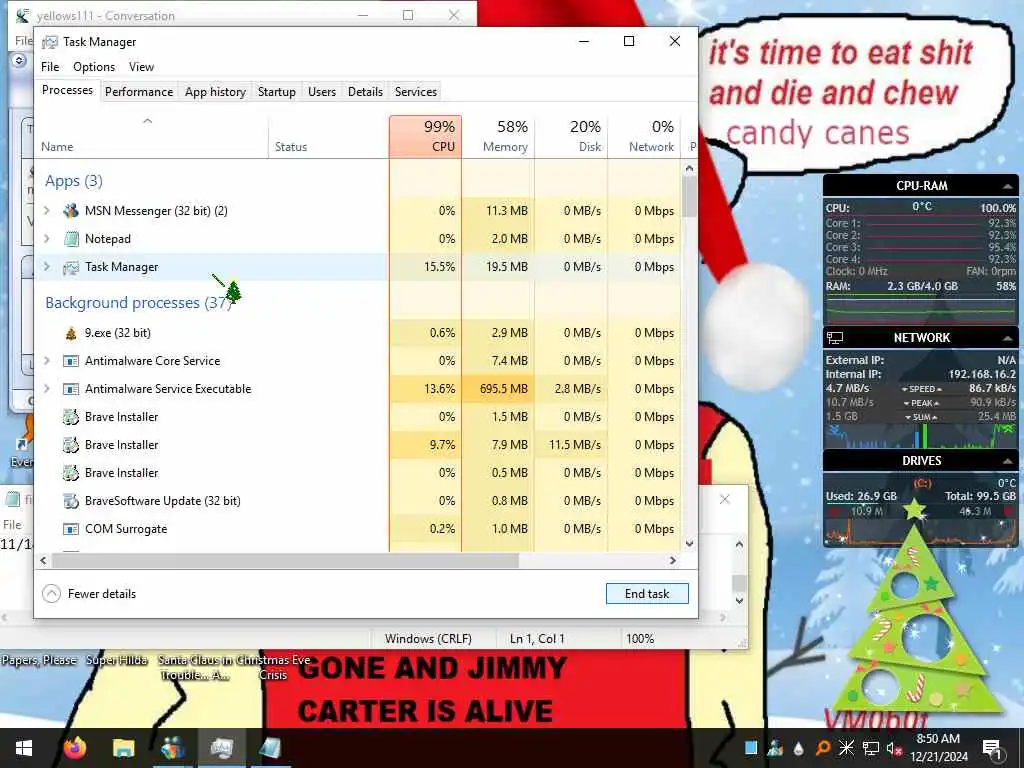Click horizontal scrollbar right arrow in Task Manager
Image resolution: width=1024 pixels, height=768 pixels.
(673, 560)
